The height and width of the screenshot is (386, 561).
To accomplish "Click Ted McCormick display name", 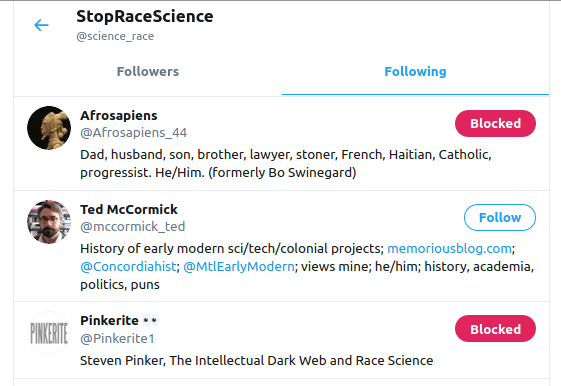I will pos(129,209).
